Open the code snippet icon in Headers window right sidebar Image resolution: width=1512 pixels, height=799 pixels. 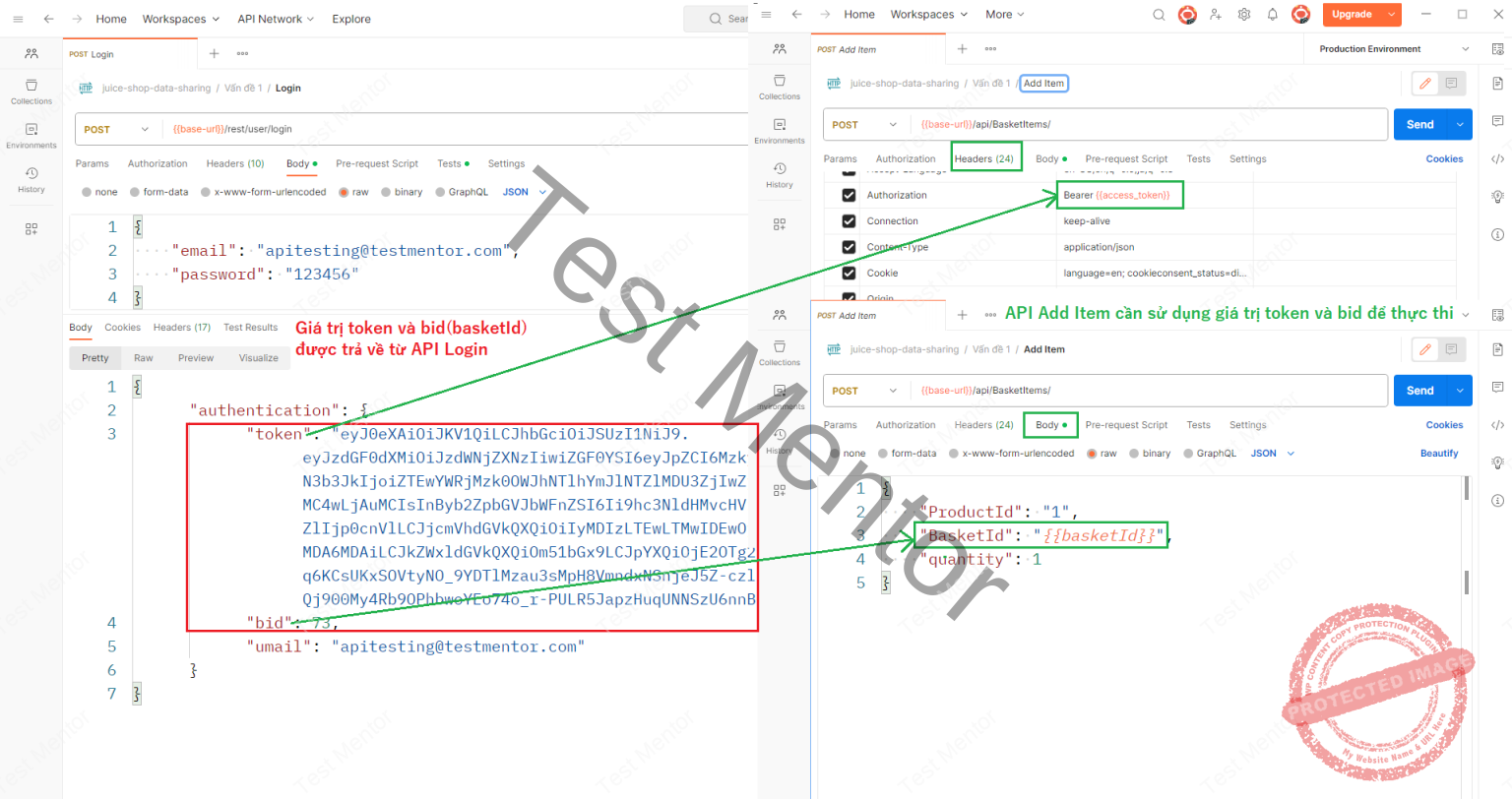coord(1497,158)
